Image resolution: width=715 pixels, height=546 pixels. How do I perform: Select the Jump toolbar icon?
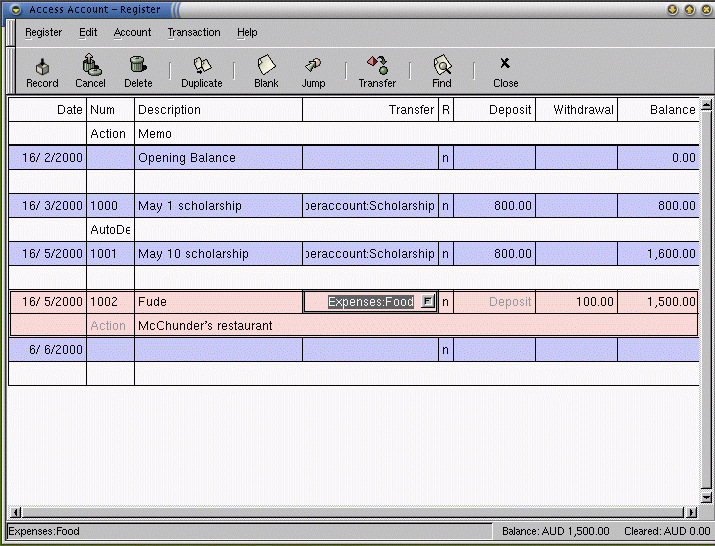[x=313, y=66]
